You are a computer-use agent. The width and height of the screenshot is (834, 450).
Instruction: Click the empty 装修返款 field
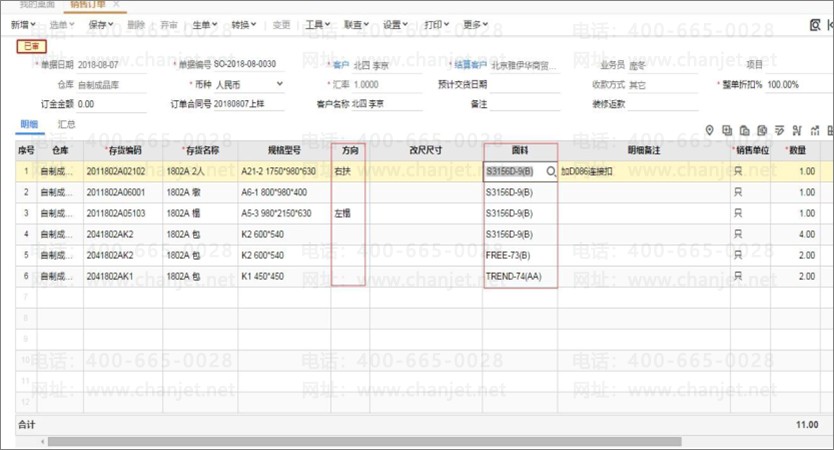[663, 104]
